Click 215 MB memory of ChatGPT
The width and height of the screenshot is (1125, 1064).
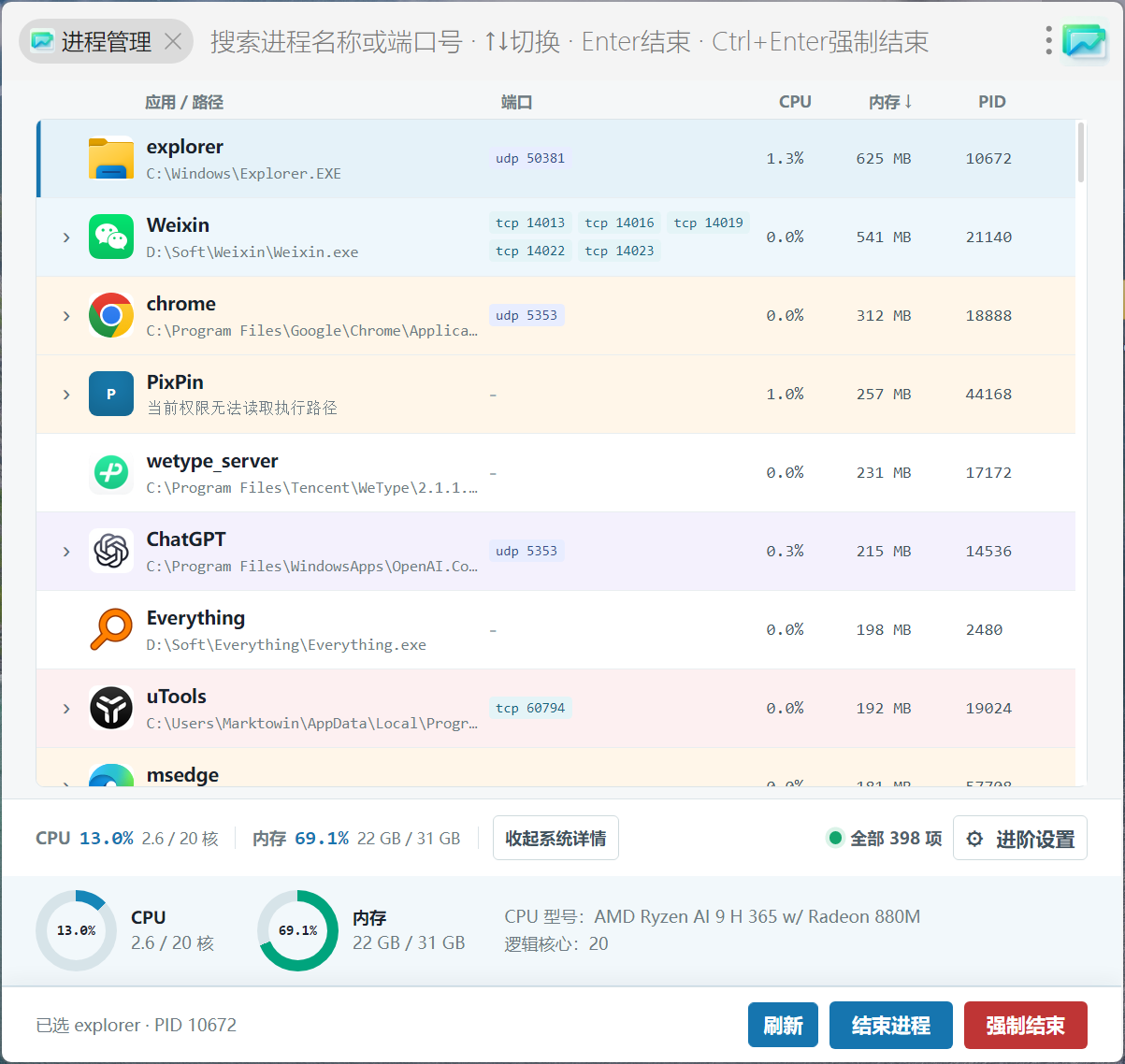tap(884, 551)
